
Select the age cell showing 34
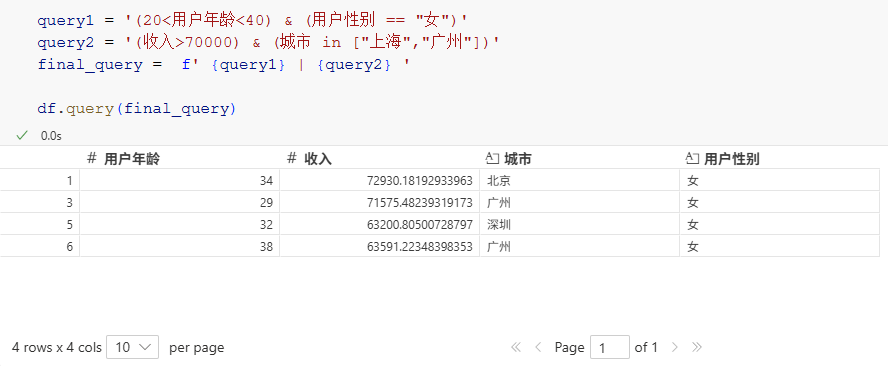click(x=179, y=181)
